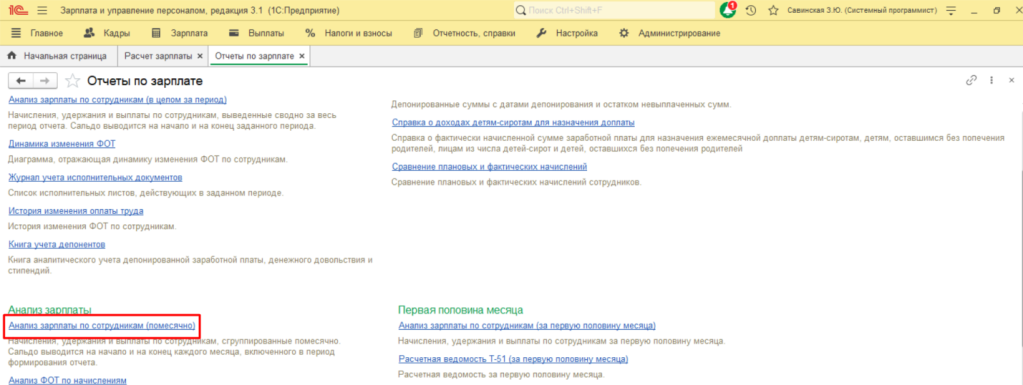
Task: Go forward with right arrow button
Action: pos(45,81)
